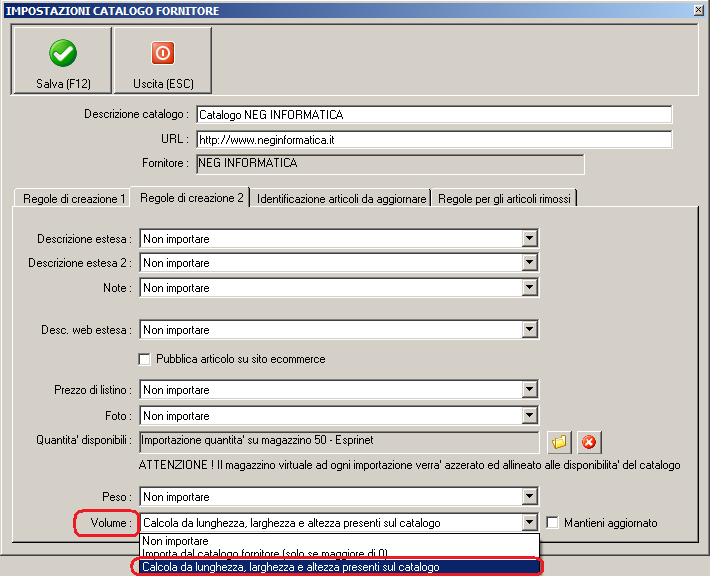Click the Descrizione catalogo input field
This screenshot has width=710, height=576.
point(434,115)
